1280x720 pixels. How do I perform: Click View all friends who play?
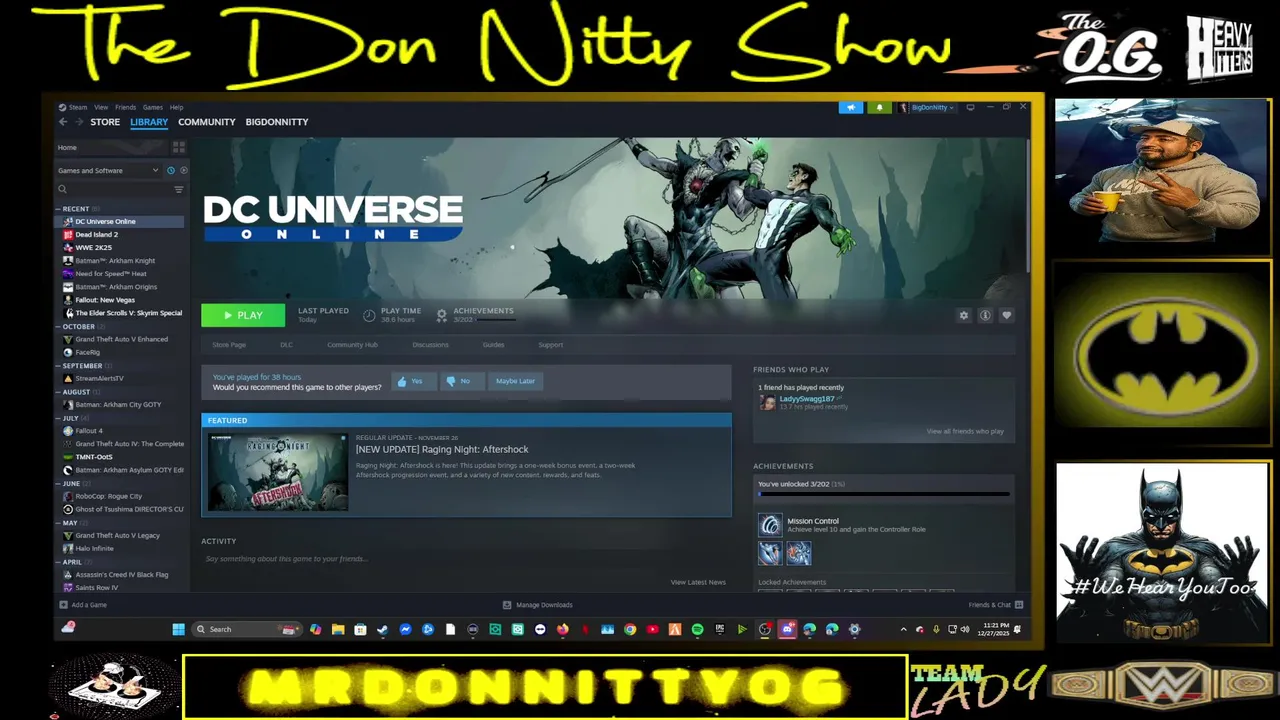click(965, 431)
